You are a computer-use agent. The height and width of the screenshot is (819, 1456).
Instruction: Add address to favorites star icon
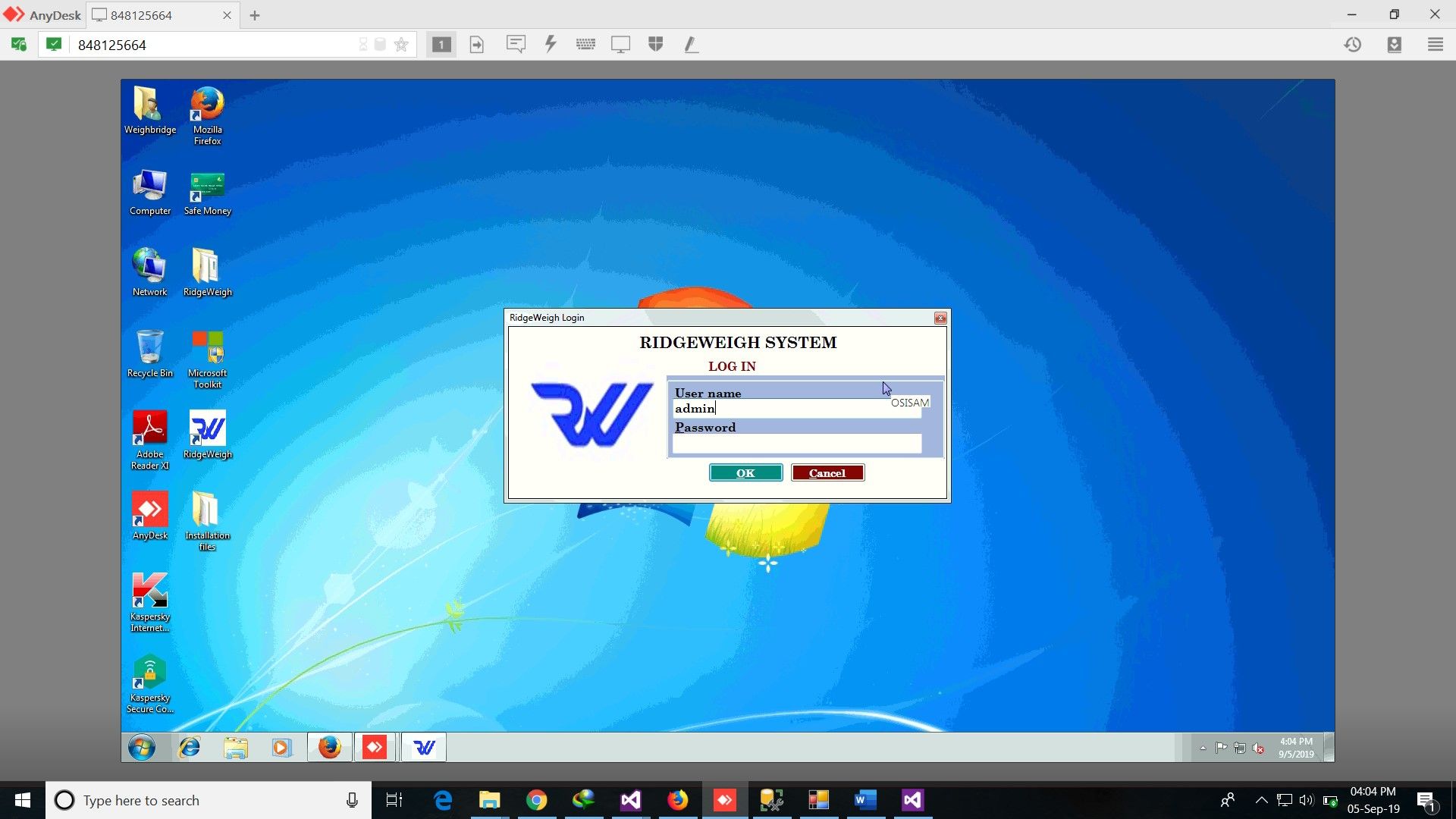tap(401, 45)
